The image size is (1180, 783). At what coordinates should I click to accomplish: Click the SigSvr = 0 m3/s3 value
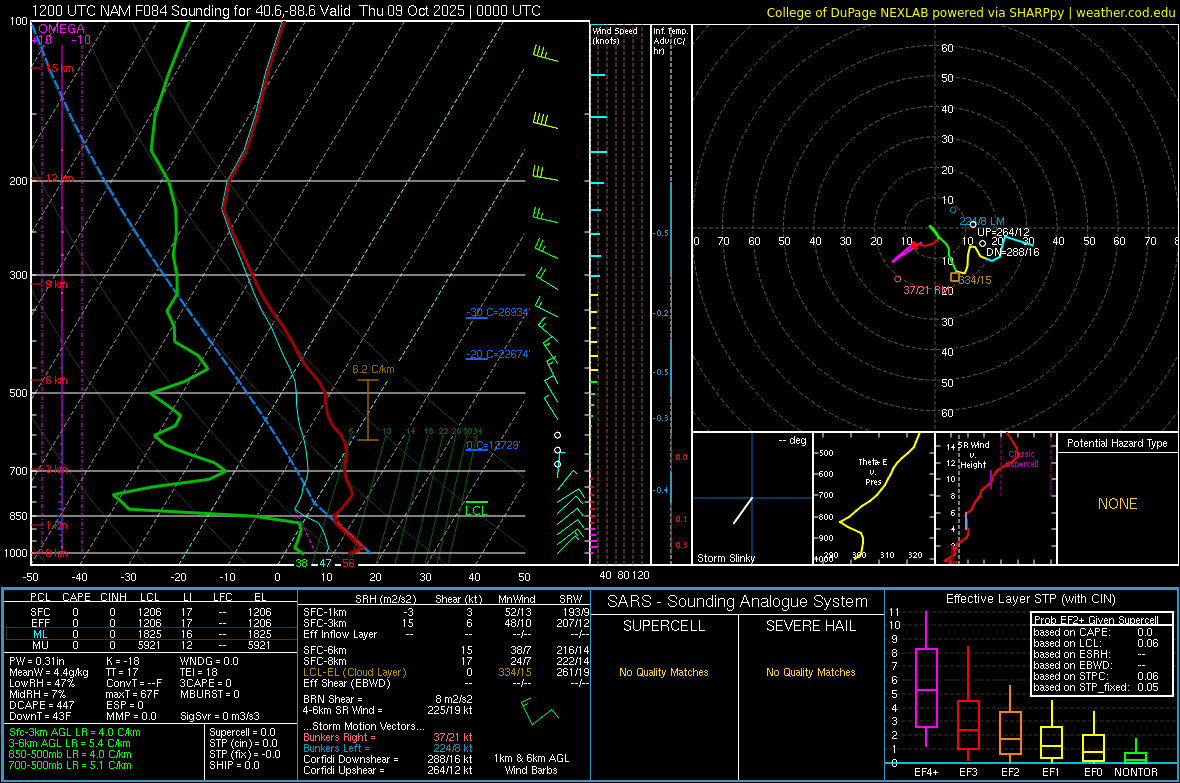[x=220, y=716]
